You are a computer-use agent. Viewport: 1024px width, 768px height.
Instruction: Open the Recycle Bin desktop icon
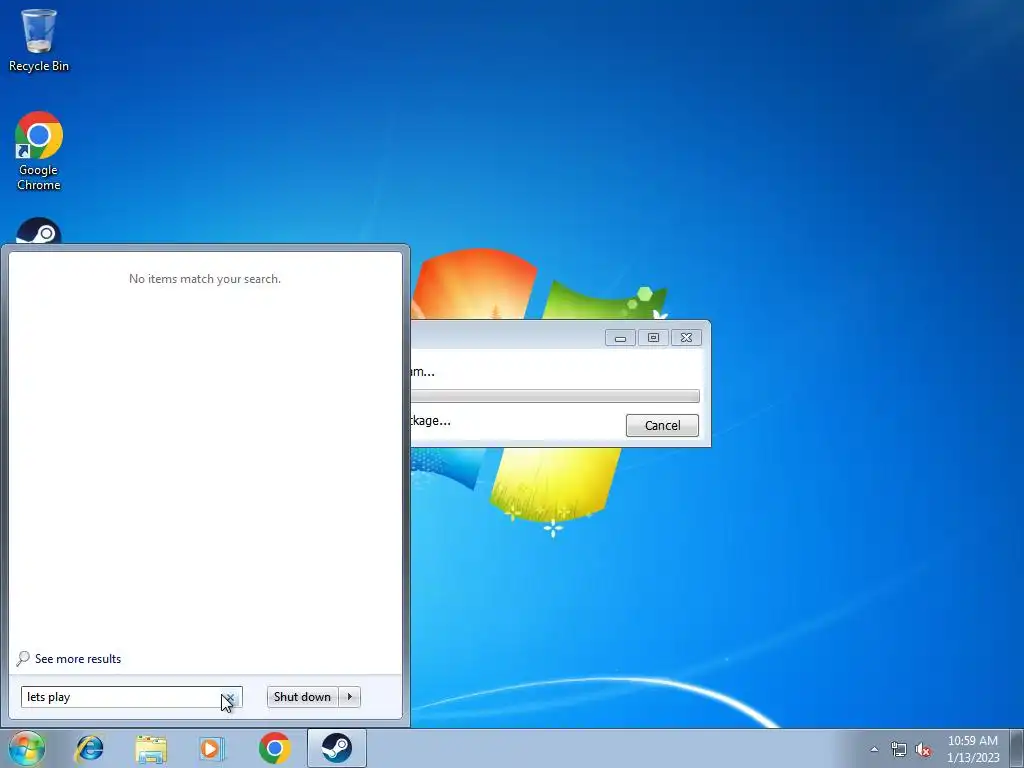pyautogui.click(x=39, y=40)
